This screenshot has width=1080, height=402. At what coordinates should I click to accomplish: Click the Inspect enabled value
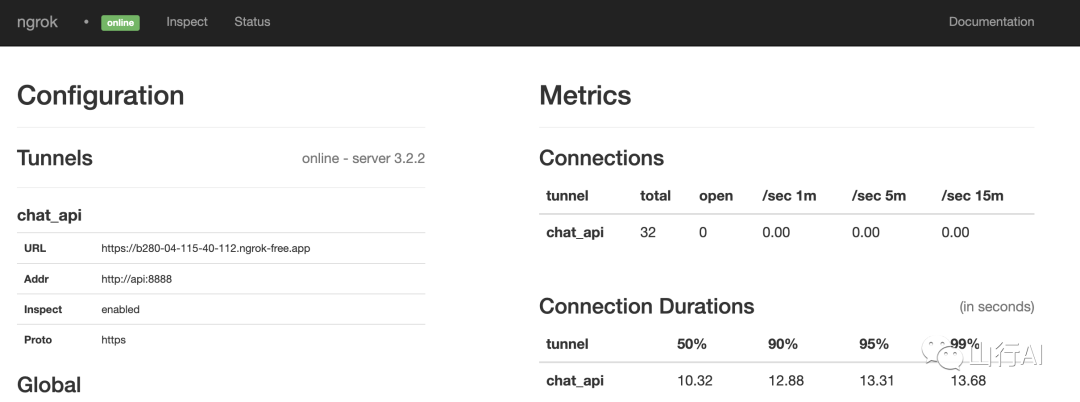120,310
